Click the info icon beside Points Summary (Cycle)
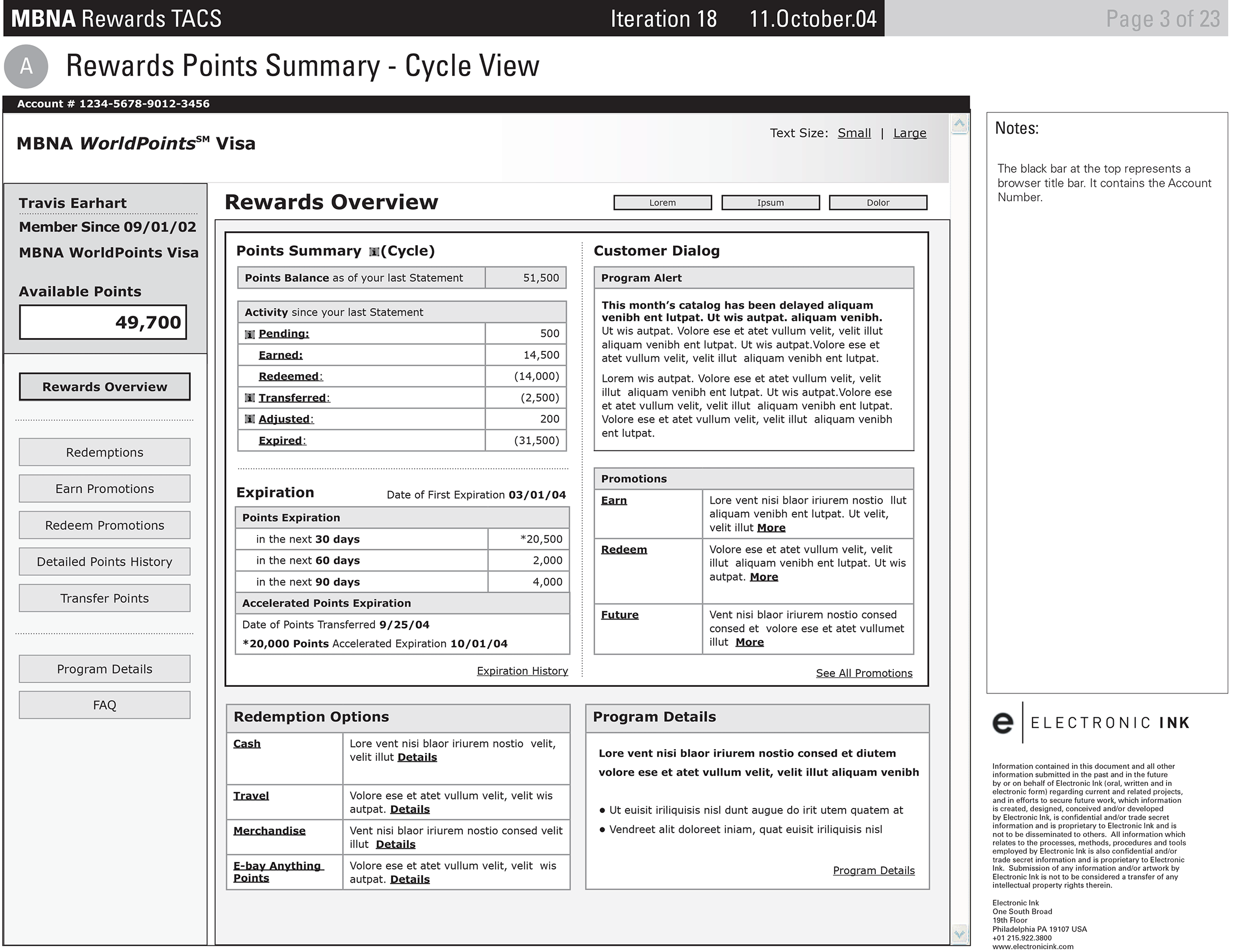Image resolution: width=1235 pixels, height=952 pixels. [374, 252]
